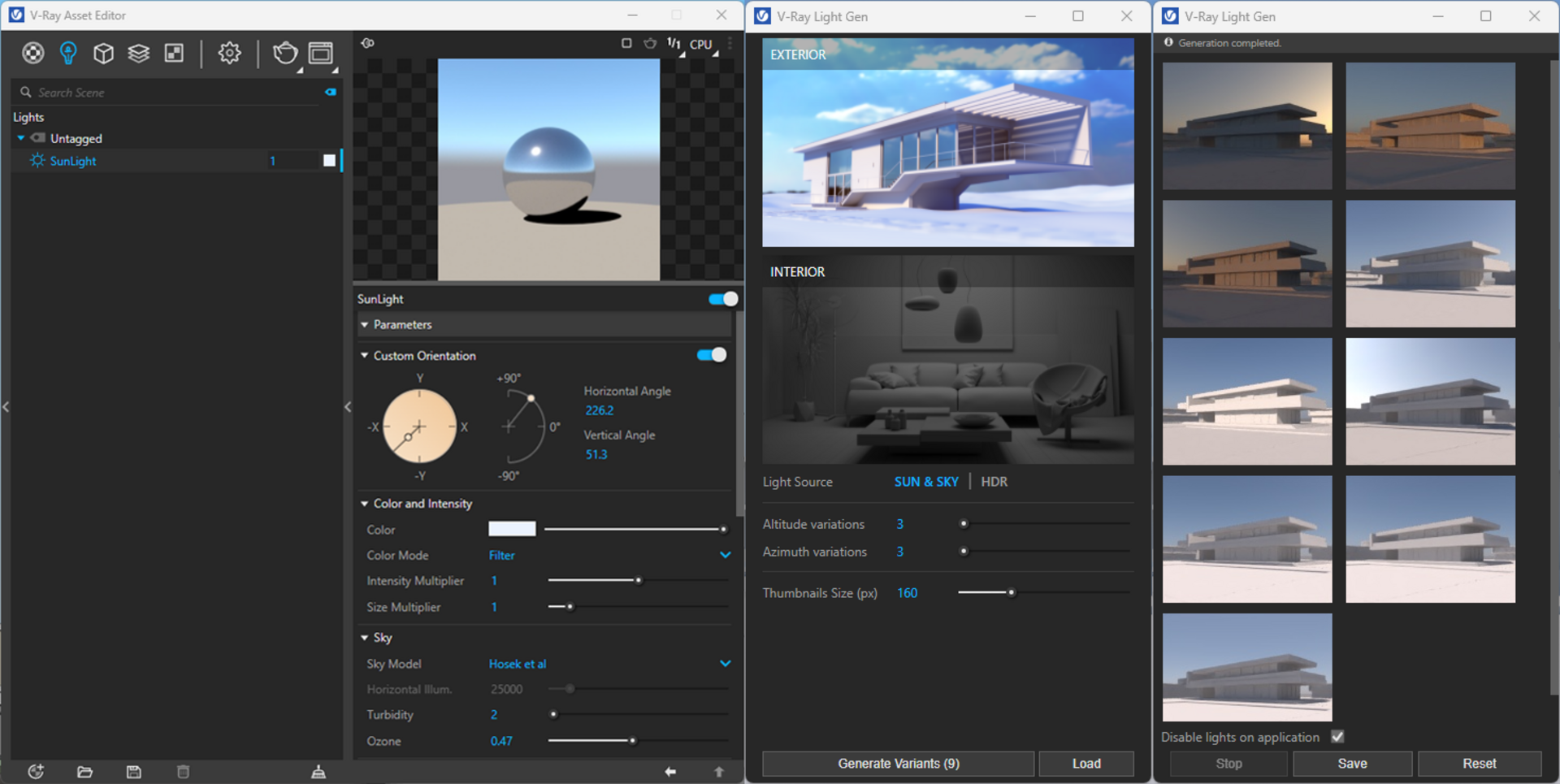Select HDR light source
The image size is (1560, 784).
[x=994, y=482]
